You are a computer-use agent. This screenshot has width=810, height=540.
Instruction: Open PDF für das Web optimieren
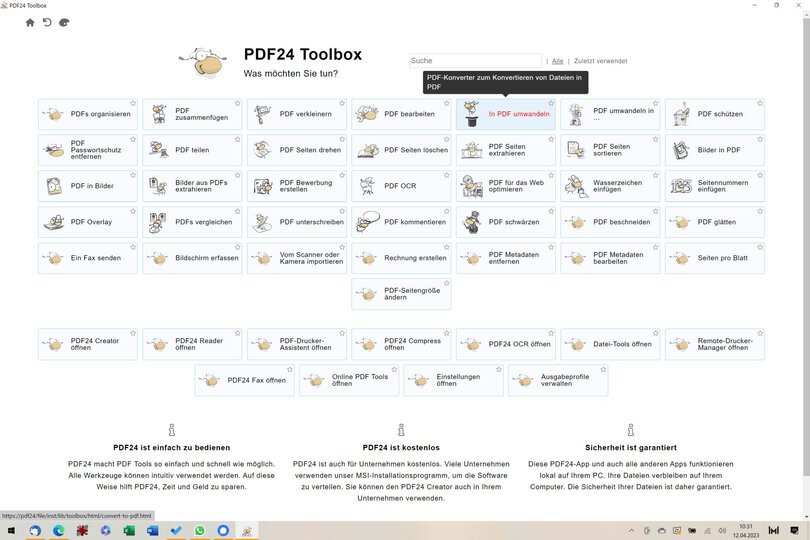click(x=506, y=186)
